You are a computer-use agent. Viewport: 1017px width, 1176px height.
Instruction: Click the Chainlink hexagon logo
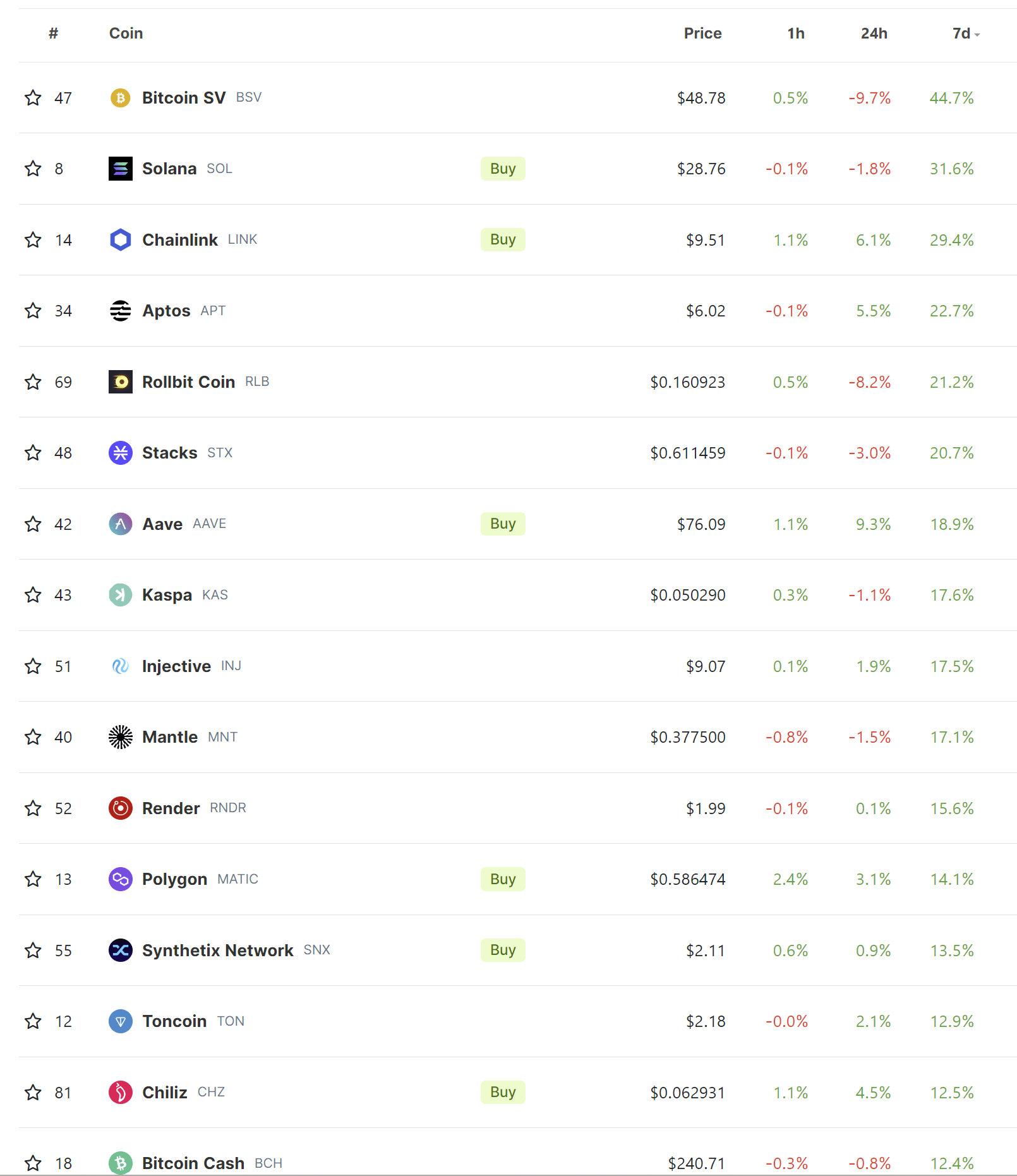120,239
